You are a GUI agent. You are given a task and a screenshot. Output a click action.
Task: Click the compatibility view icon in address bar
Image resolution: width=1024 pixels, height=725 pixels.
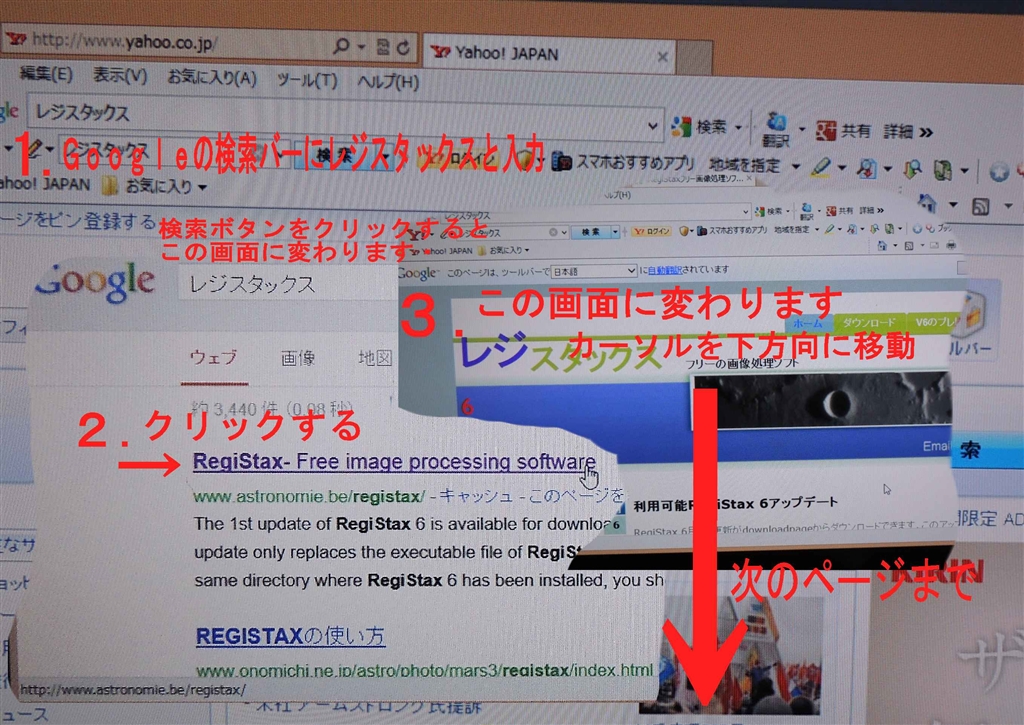[x=383, y=46]
